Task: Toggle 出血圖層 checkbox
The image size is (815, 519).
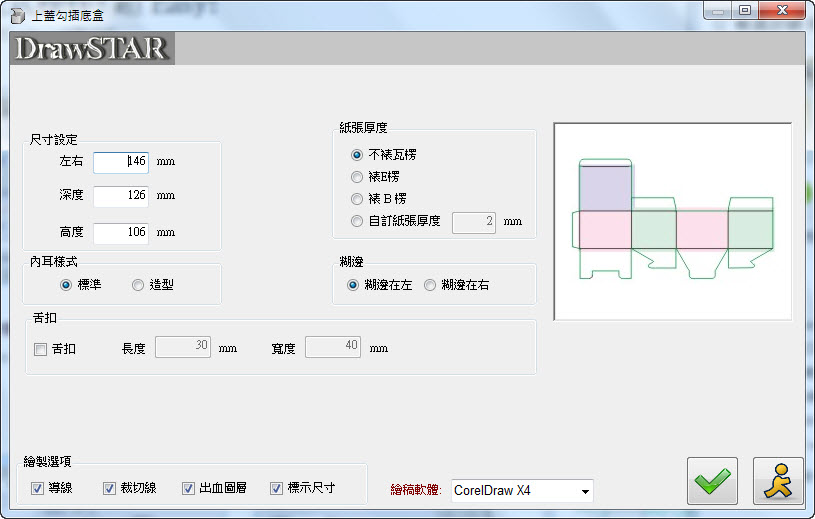Action: click(188, 488)
